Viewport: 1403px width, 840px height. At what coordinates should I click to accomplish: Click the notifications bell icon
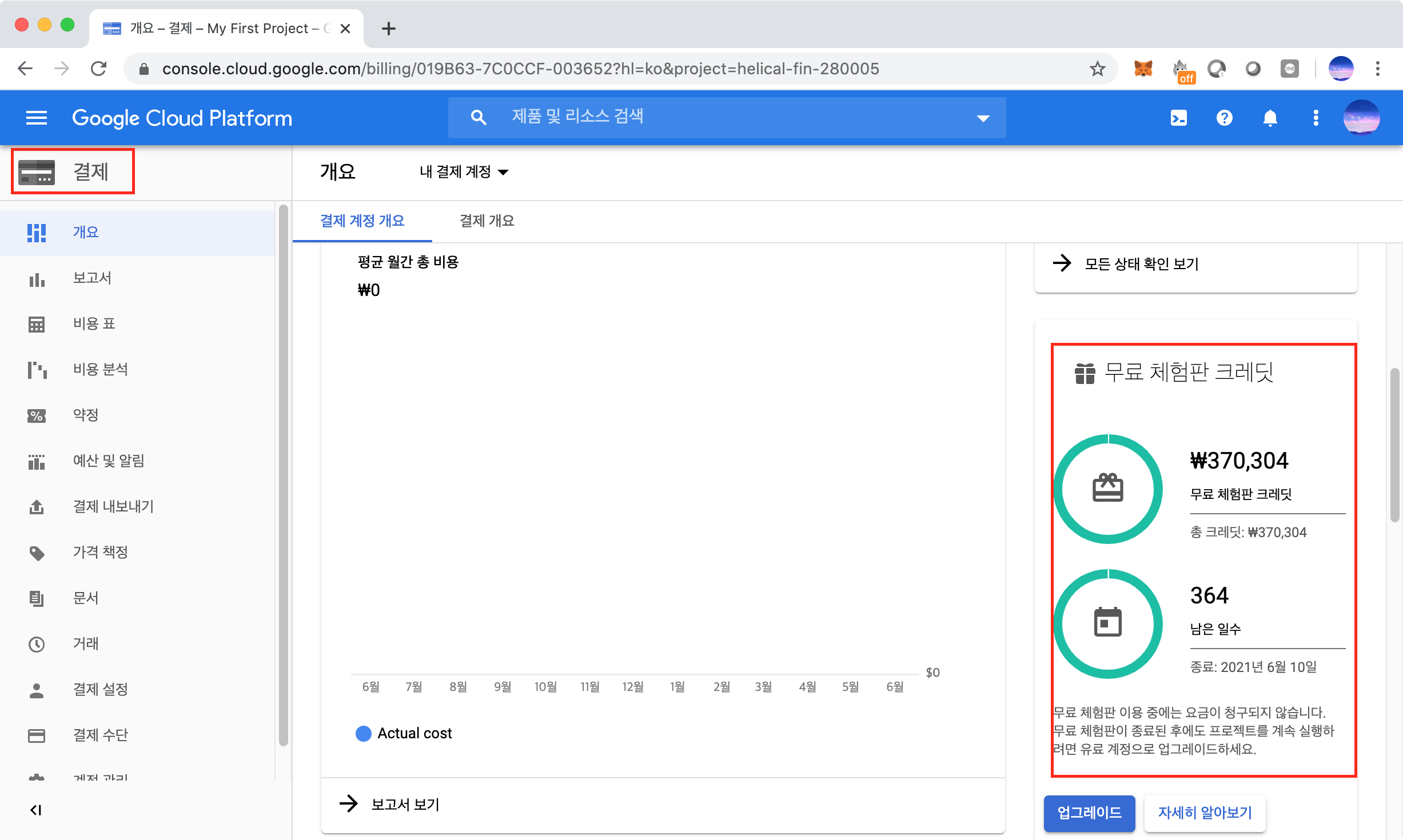coord(1270,118)
